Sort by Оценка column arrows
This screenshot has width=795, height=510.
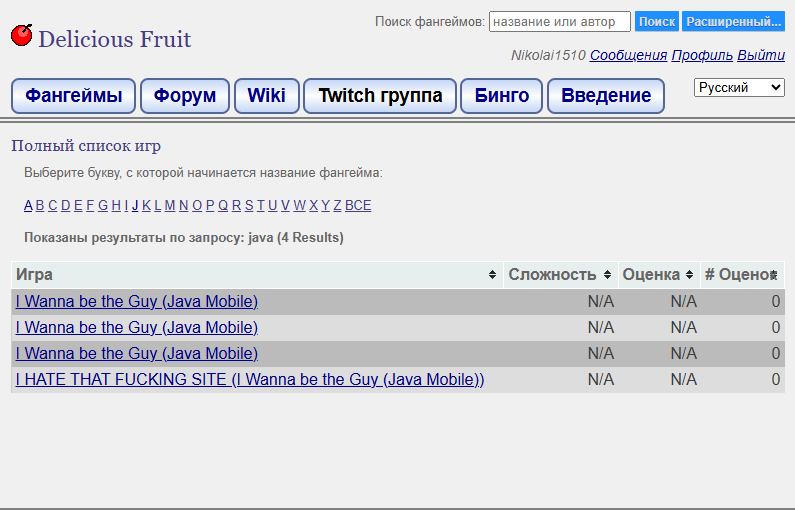[689, 275]
